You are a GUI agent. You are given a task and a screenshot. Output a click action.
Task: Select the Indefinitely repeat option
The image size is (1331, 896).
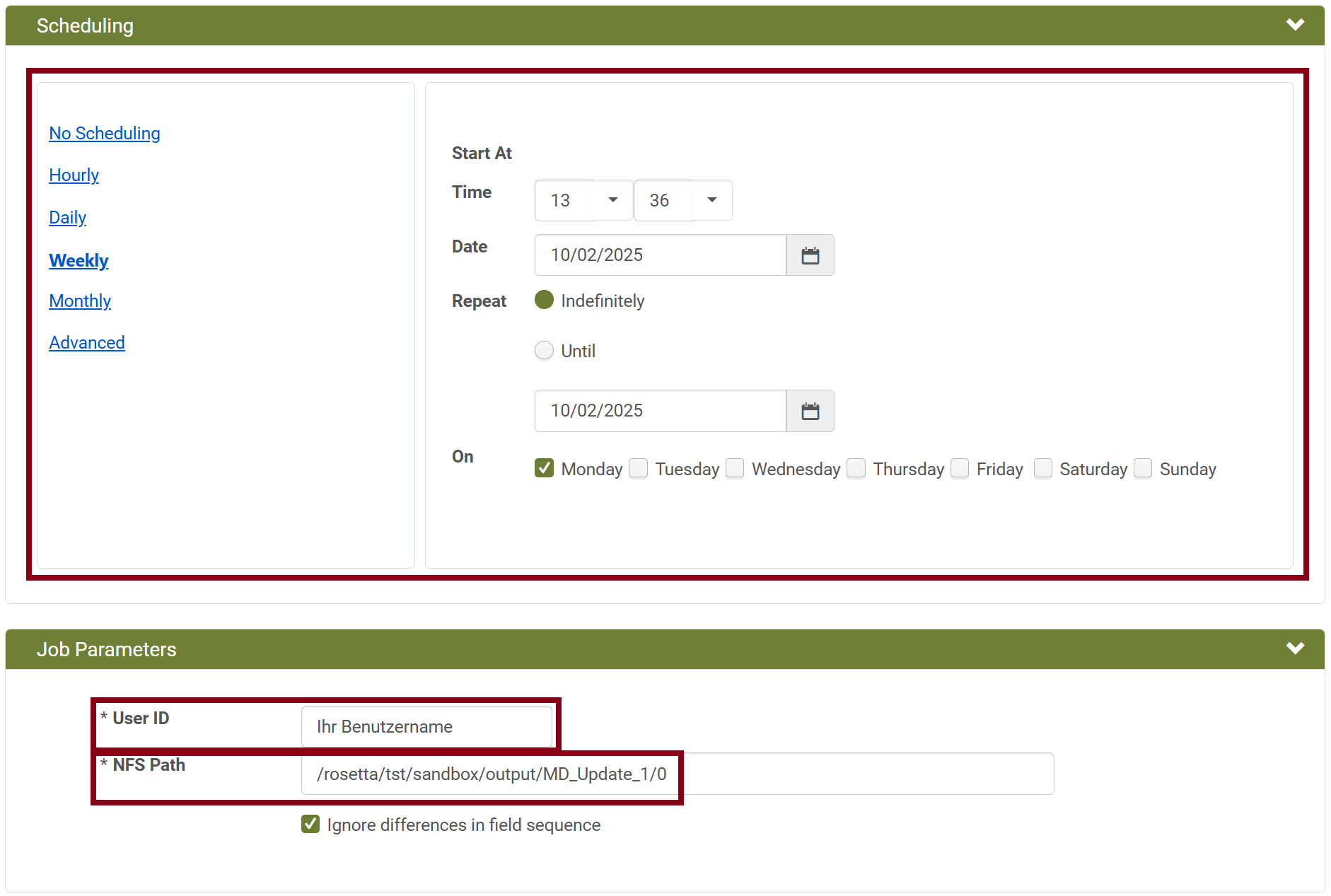click(x=544, y=300)
